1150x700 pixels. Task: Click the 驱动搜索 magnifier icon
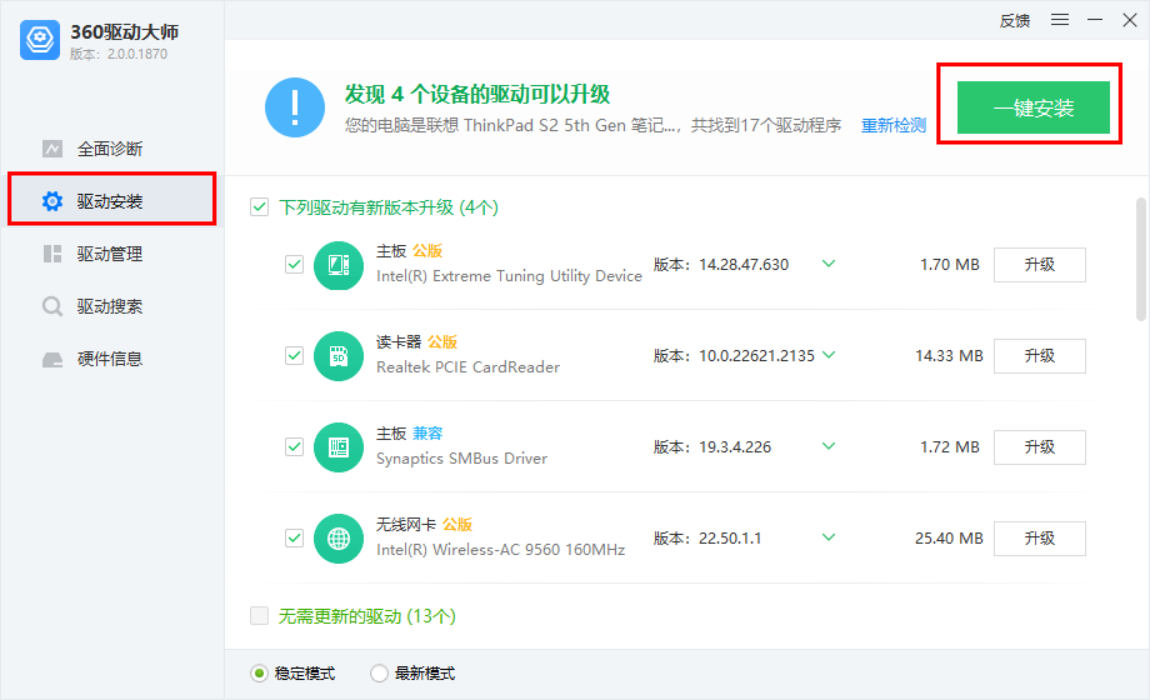(x=52, y=306)
